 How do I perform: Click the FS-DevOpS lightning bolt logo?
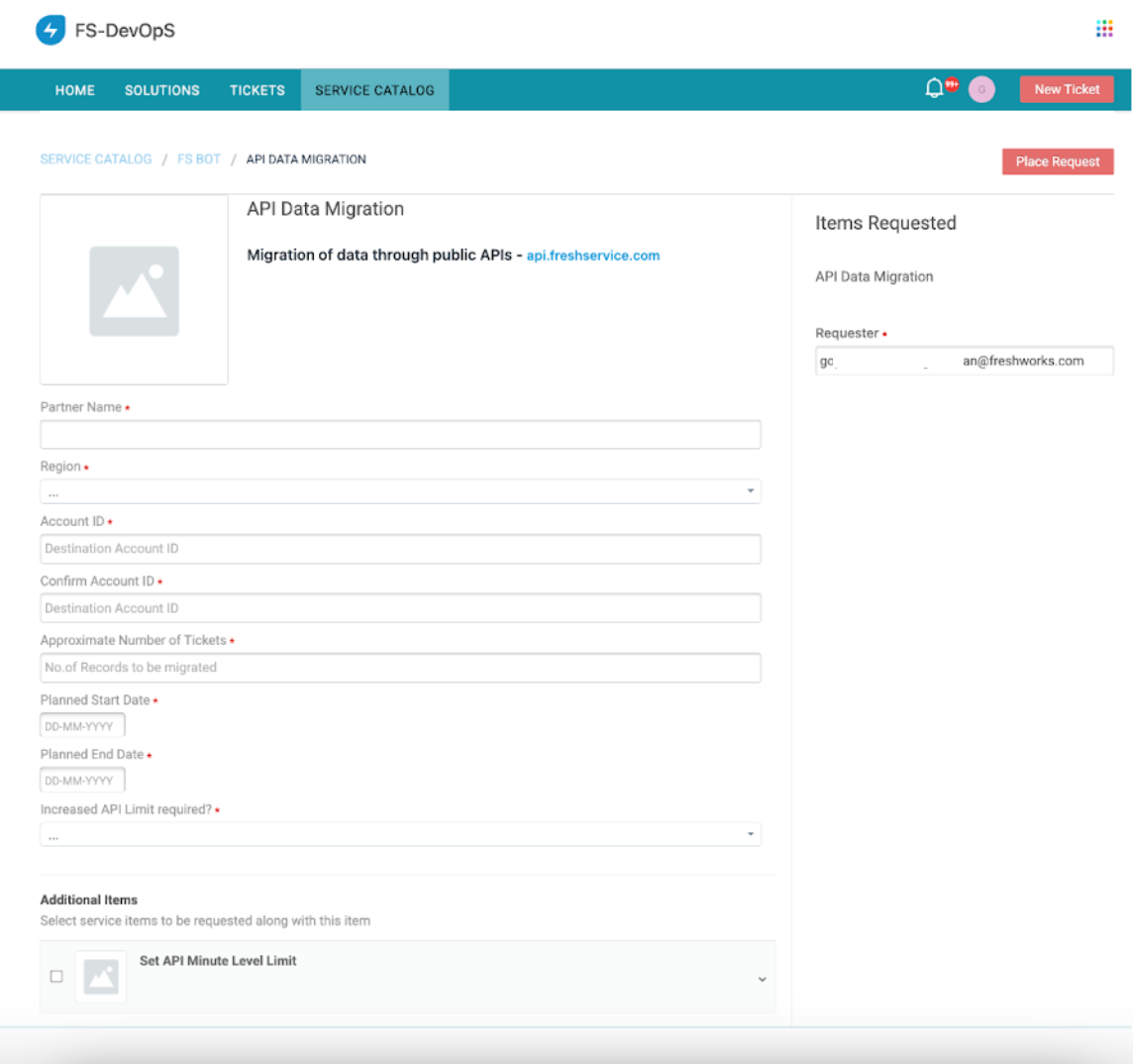pos(51,31)
